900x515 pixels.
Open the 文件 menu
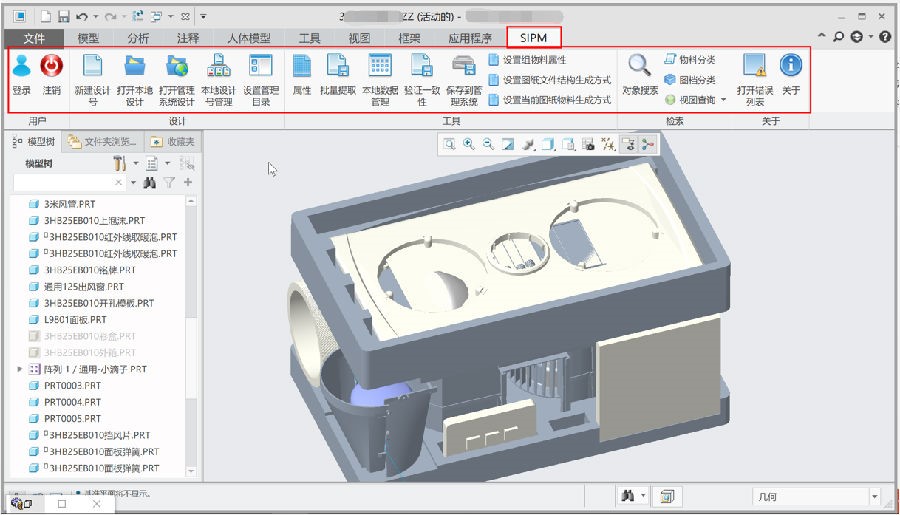coord(34,38)
